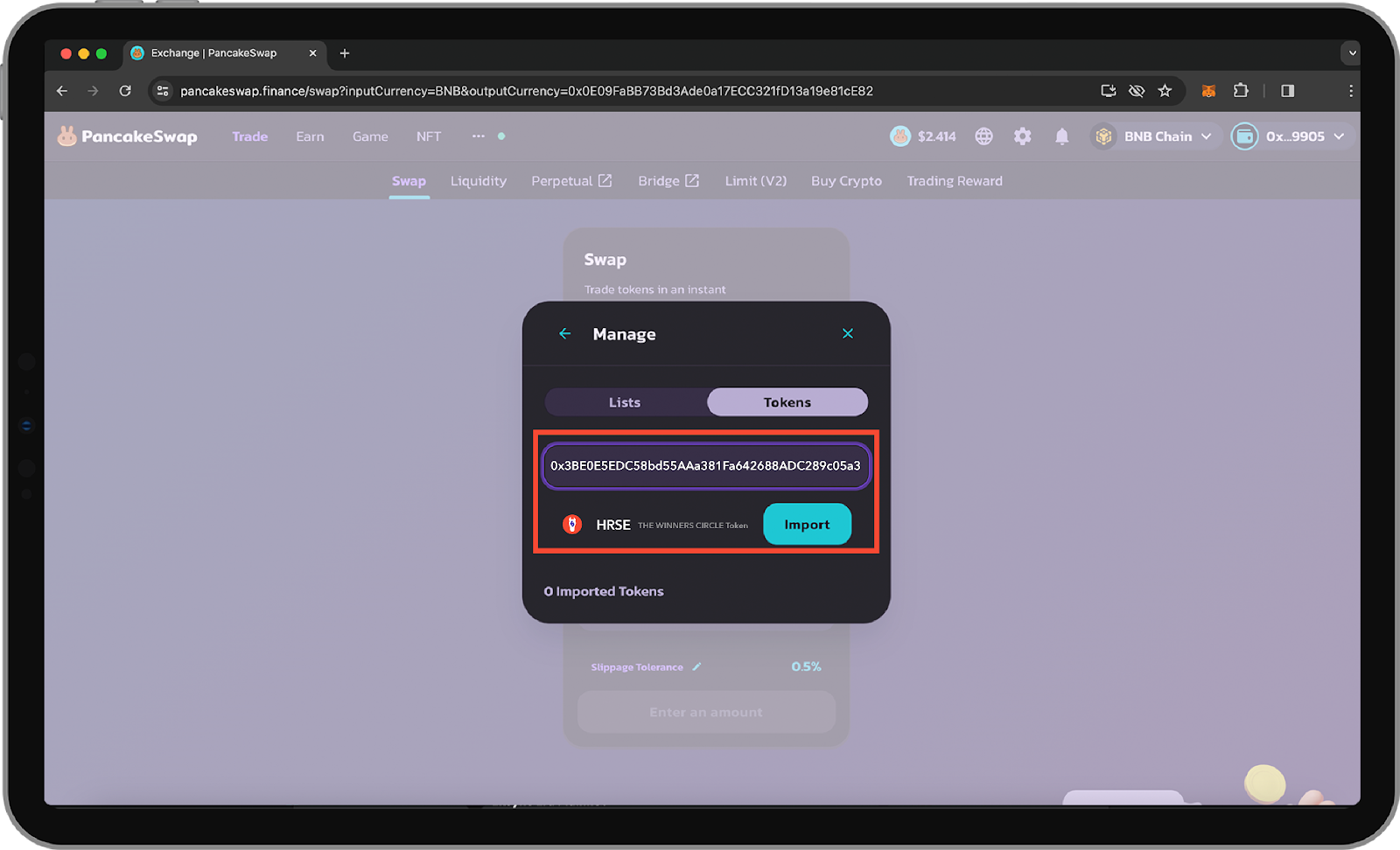Image resolution: width=1400 pixels, height=850 pixels.
Task: Reload the page
Action: tap(125, 91)
